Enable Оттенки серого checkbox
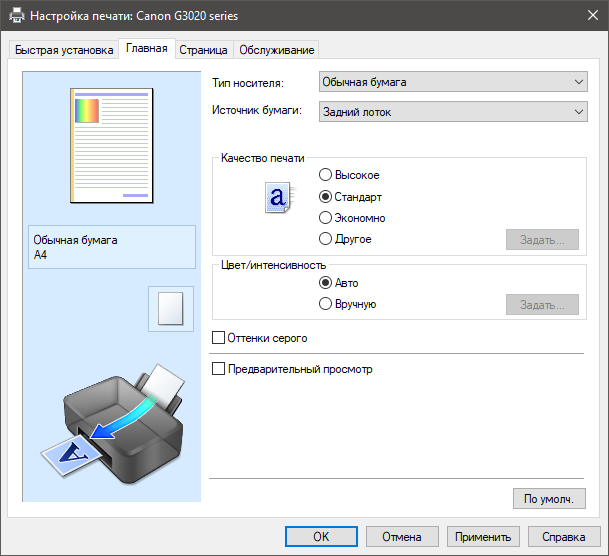Screen dimensions: 609x556 [x=259, y=338]
